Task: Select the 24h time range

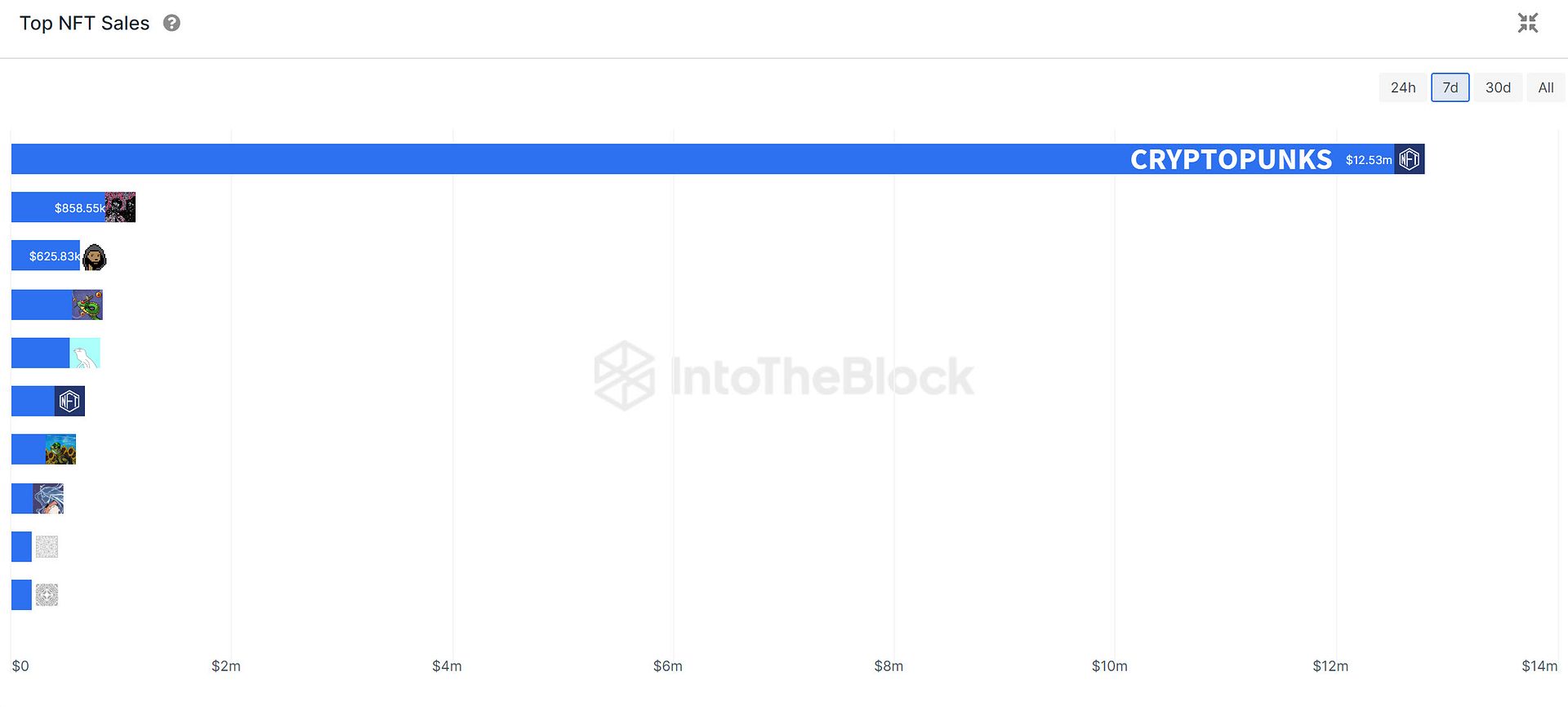Action: click(1403, 87)
